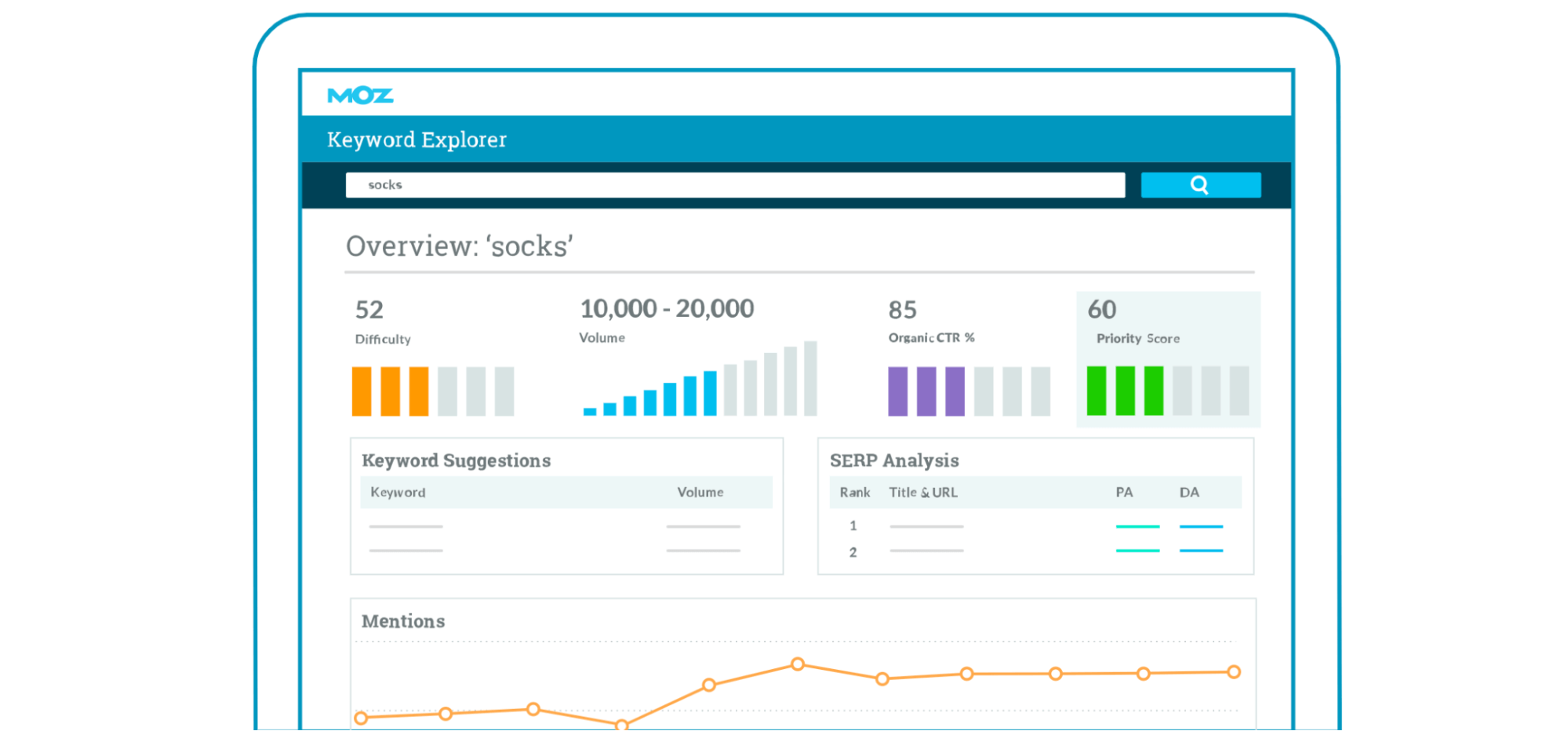Click the Priority Score value 60
The width and height of the screenshot is (1568, 731).
[x=1101, y=309]
